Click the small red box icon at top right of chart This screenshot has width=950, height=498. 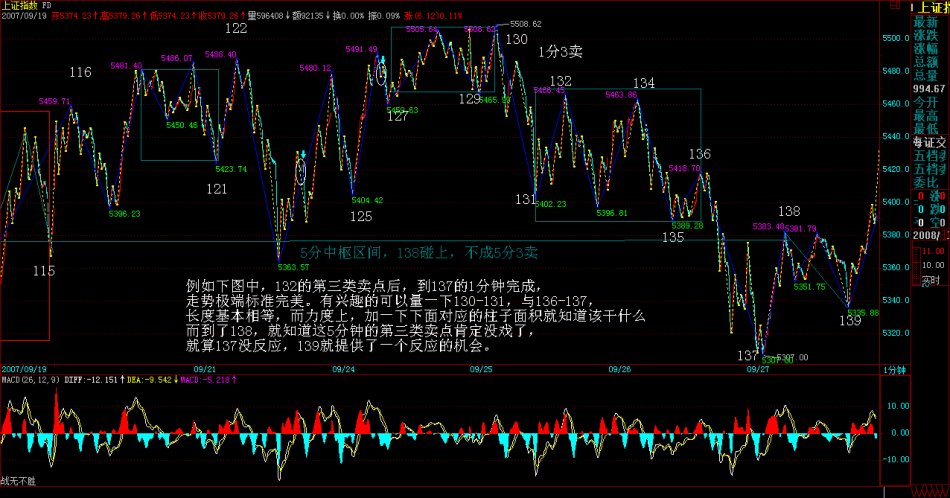click(x=892, y=5)
